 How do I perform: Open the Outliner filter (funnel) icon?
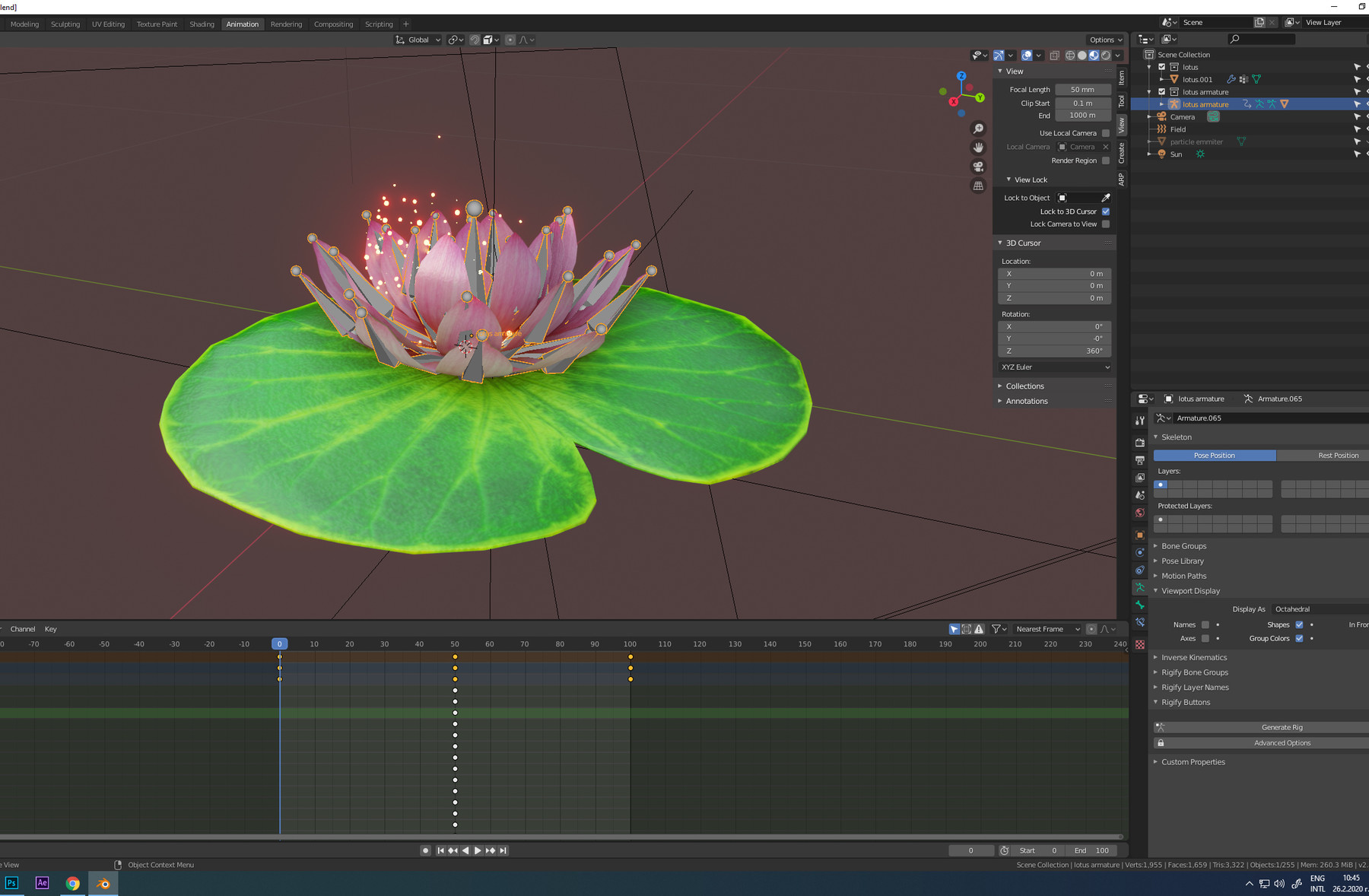point(1364,39)
